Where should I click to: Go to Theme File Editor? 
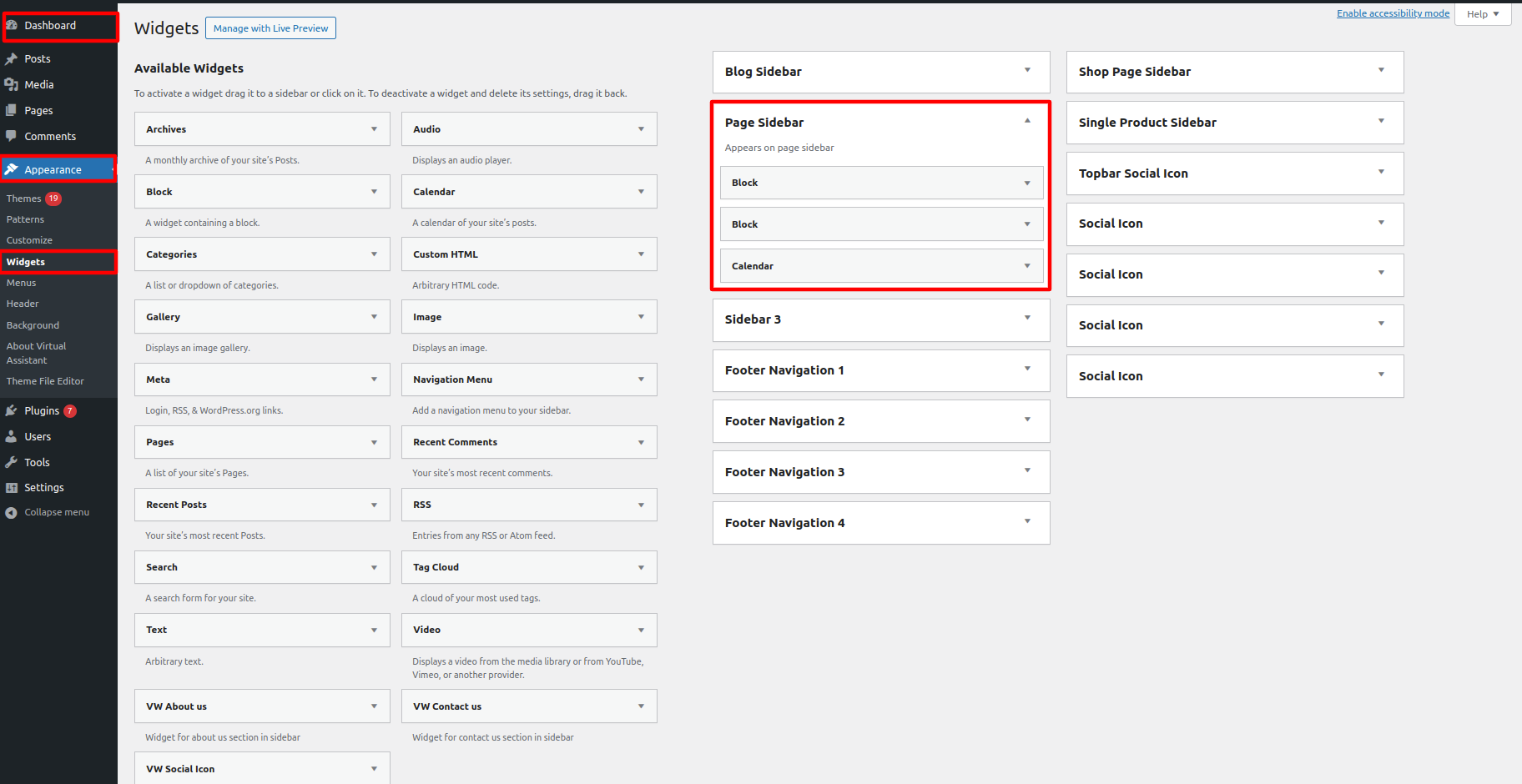tap(45, 381)
